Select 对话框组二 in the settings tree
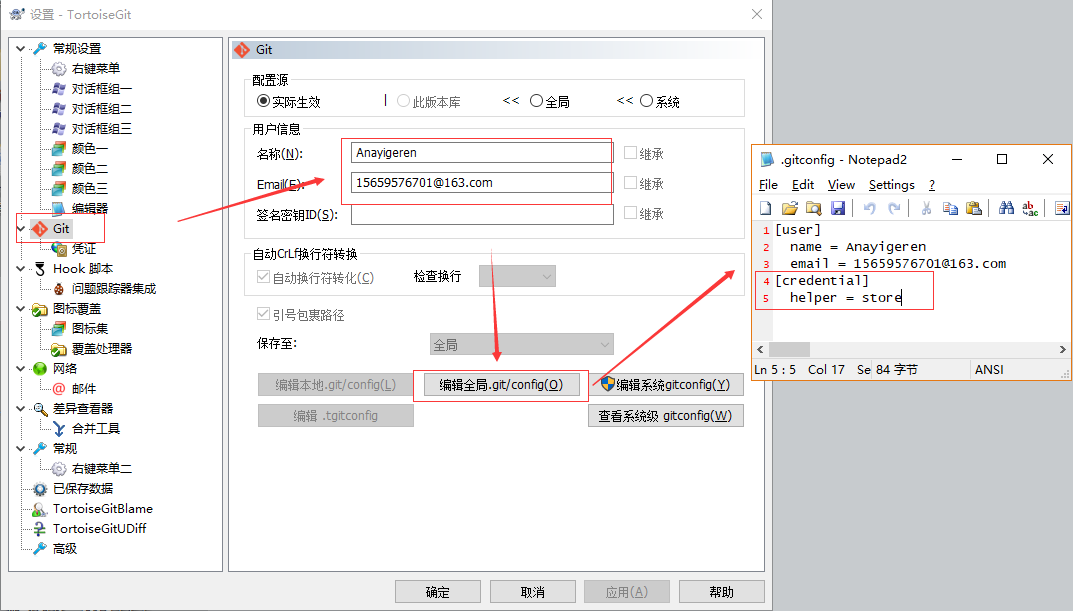 pyautogui.click(x=101, y=108)
